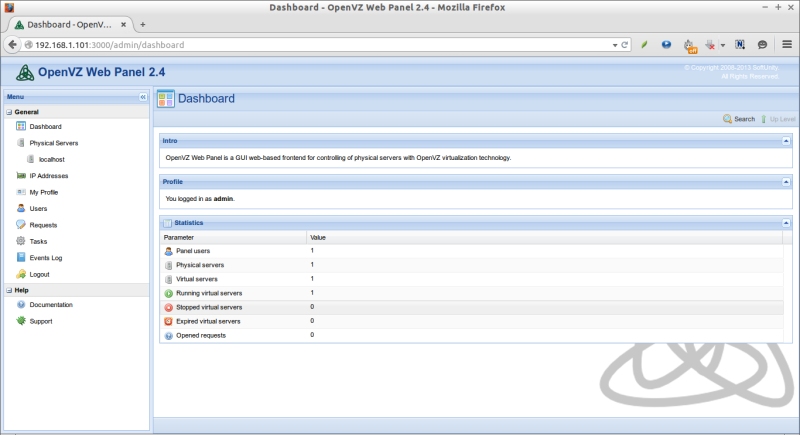Screen dimensions: 800x435
Task: Close the Dashboard browser tab
Action: tap(123, 24)
